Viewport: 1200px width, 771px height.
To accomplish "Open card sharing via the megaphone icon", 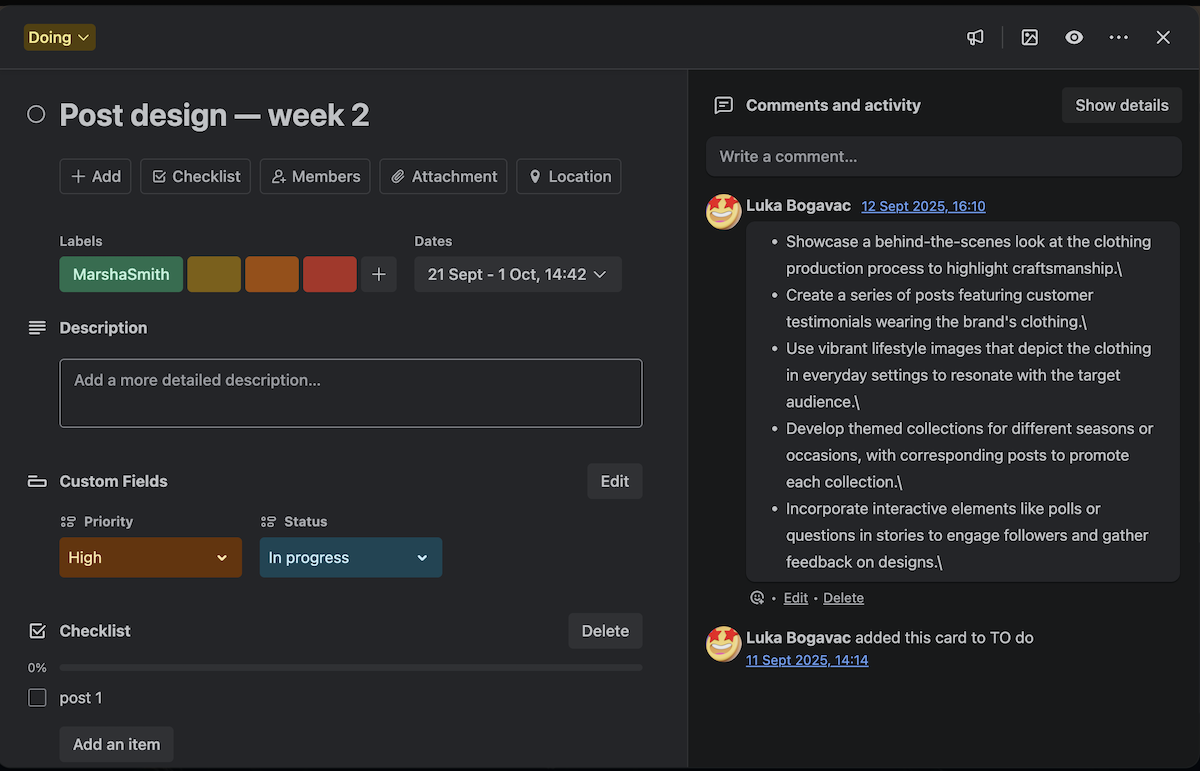I will click(x=975, y=37).
